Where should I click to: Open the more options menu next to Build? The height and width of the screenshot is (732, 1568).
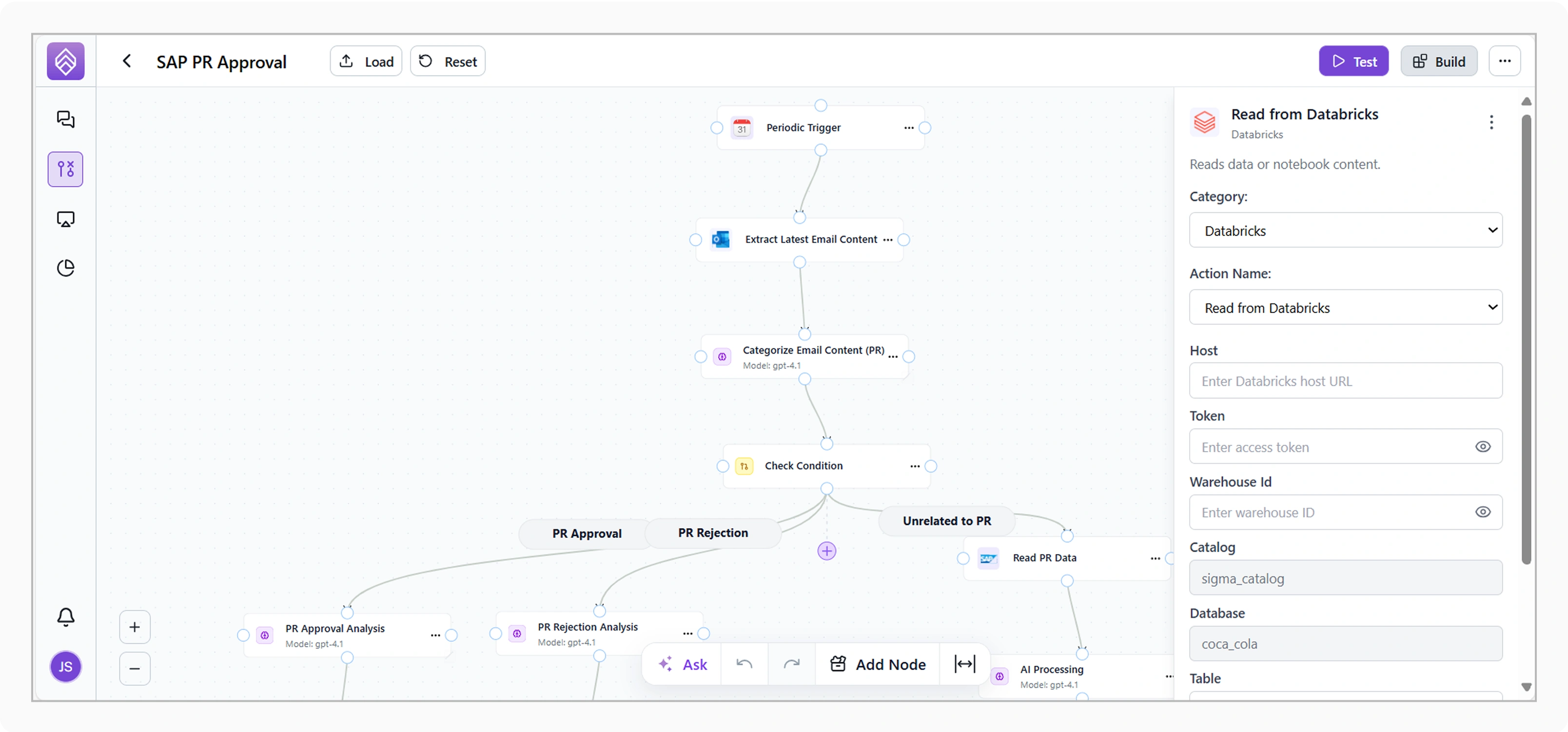(1505, 61)
